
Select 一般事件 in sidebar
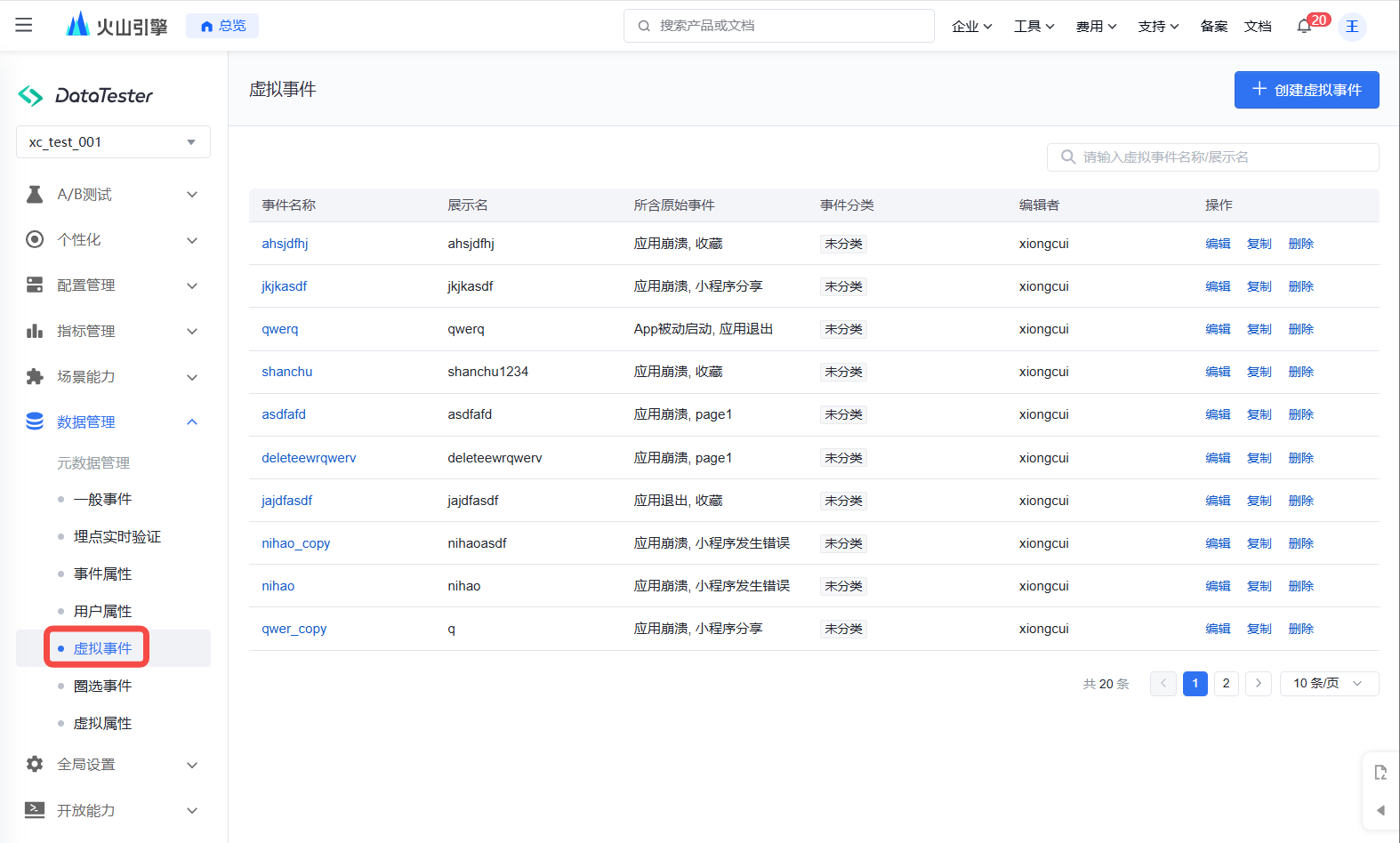102,499
